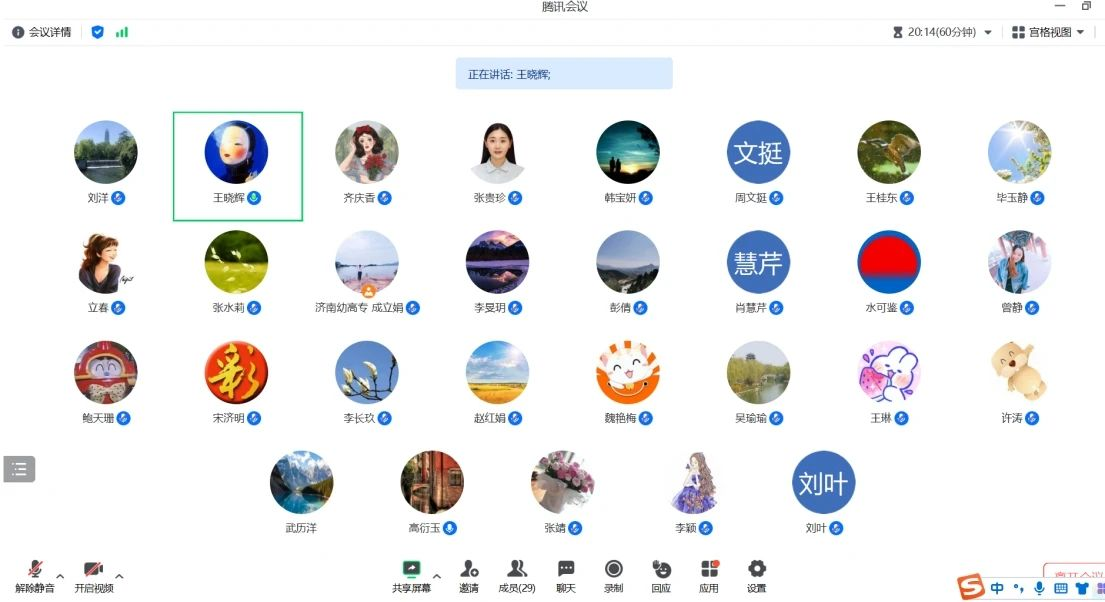Open 会议详情 meeting details
This screenshot has width=1105, height=602.
(x=42, y=32)
